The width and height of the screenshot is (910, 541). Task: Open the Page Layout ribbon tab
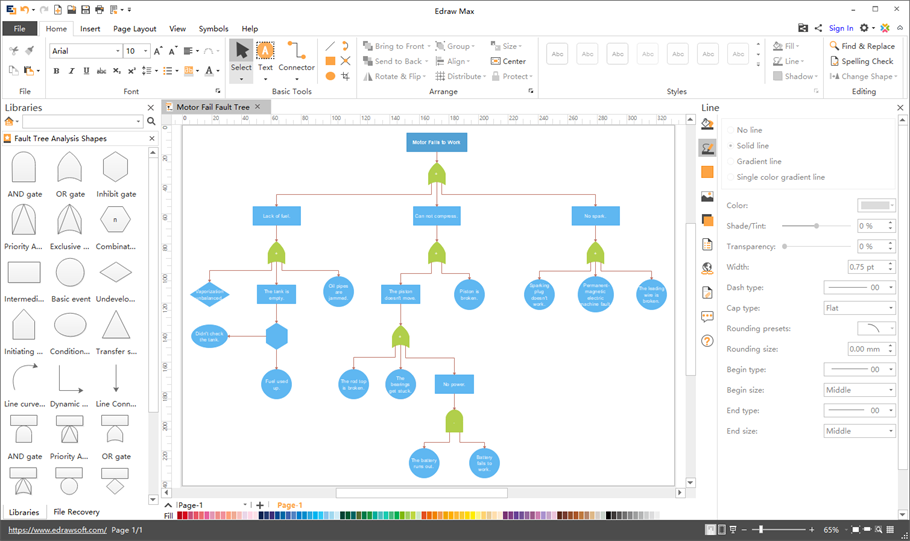[x=134, y=29]
